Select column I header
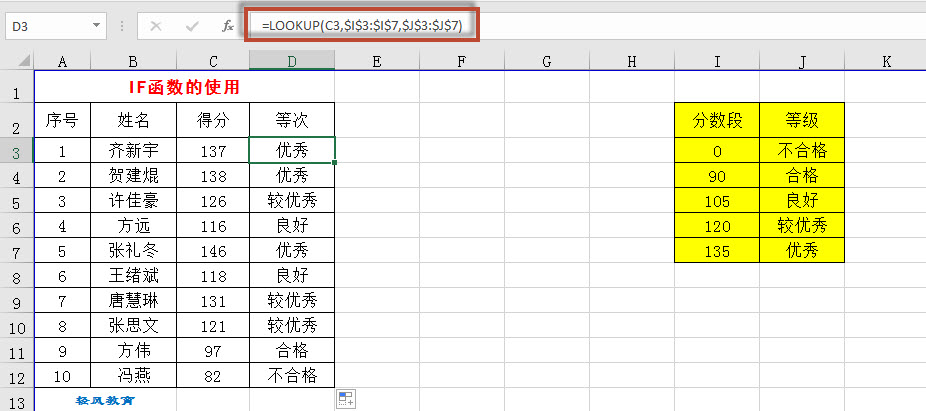Screen dimensions: 926x411 tap(717, 61)
